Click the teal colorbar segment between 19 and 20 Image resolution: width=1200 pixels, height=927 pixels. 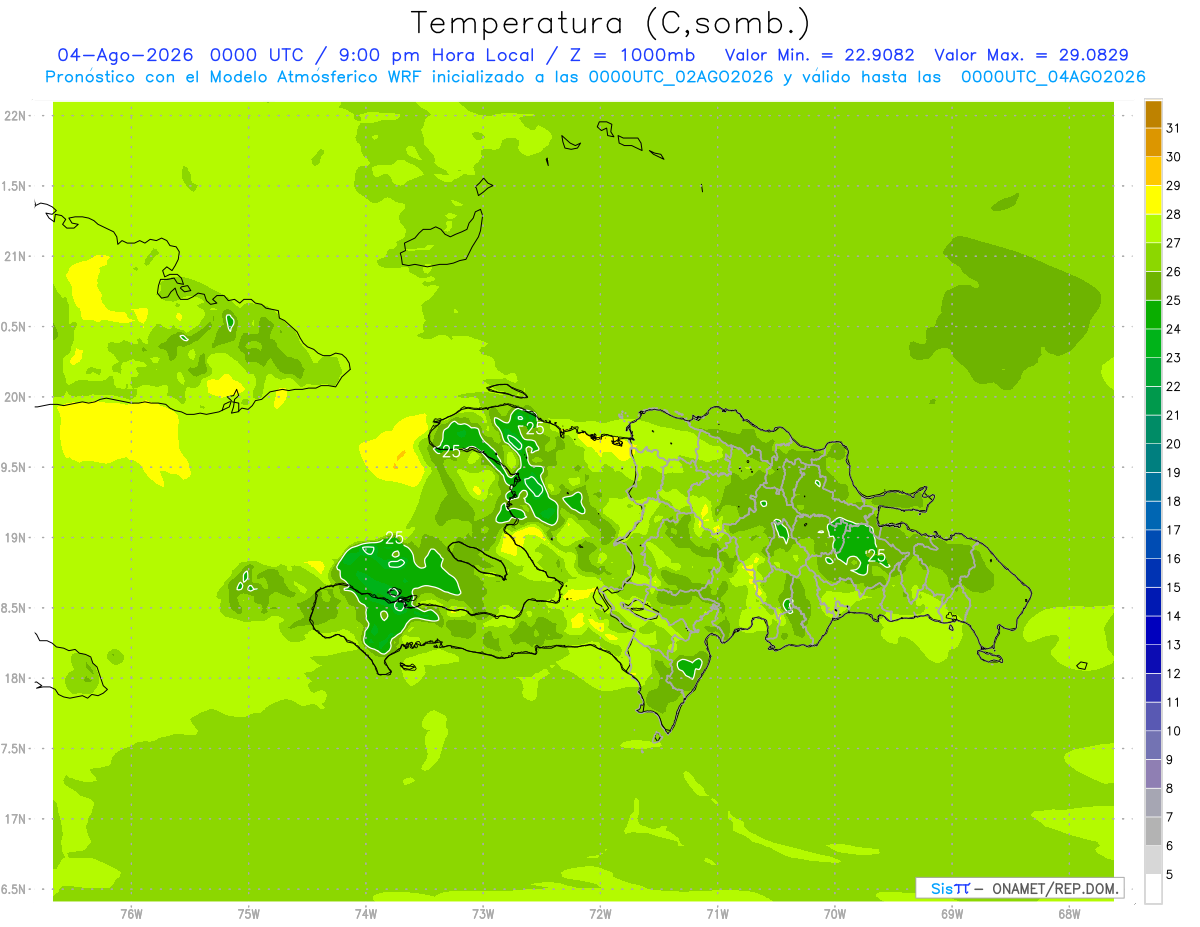(1153, 458)
